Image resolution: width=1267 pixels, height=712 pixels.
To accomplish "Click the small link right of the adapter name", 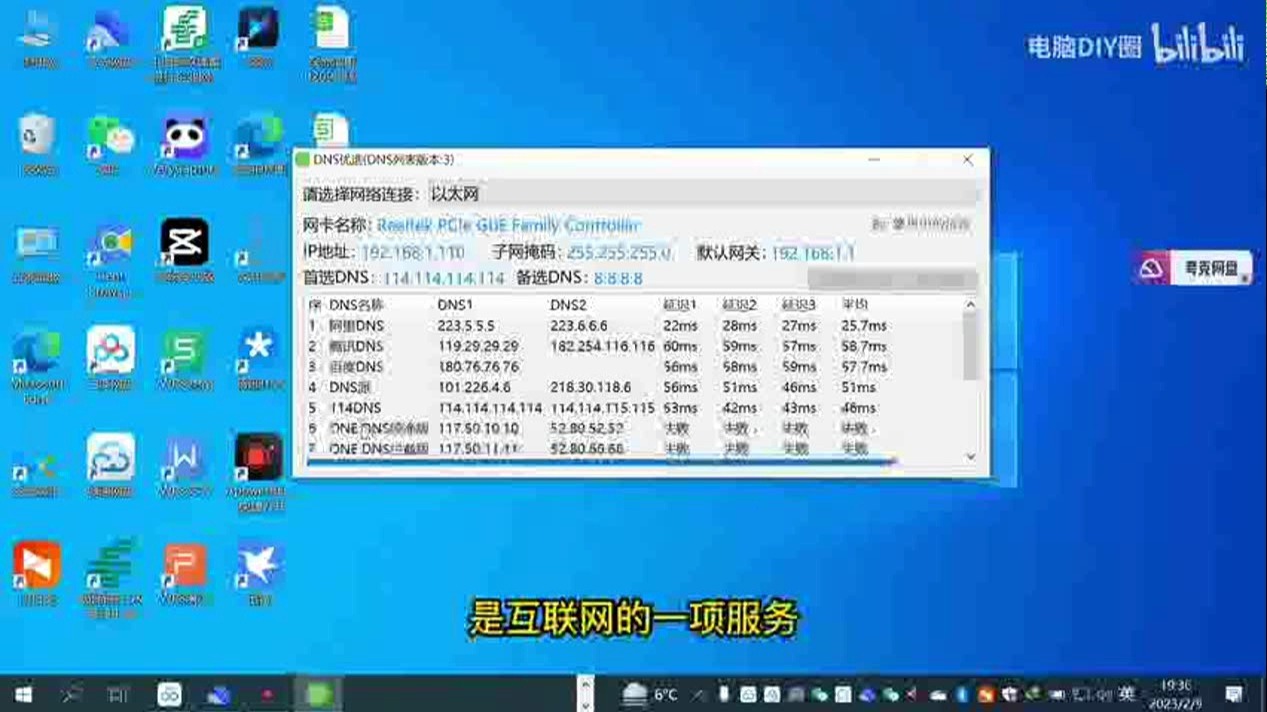I will (921, 225).
